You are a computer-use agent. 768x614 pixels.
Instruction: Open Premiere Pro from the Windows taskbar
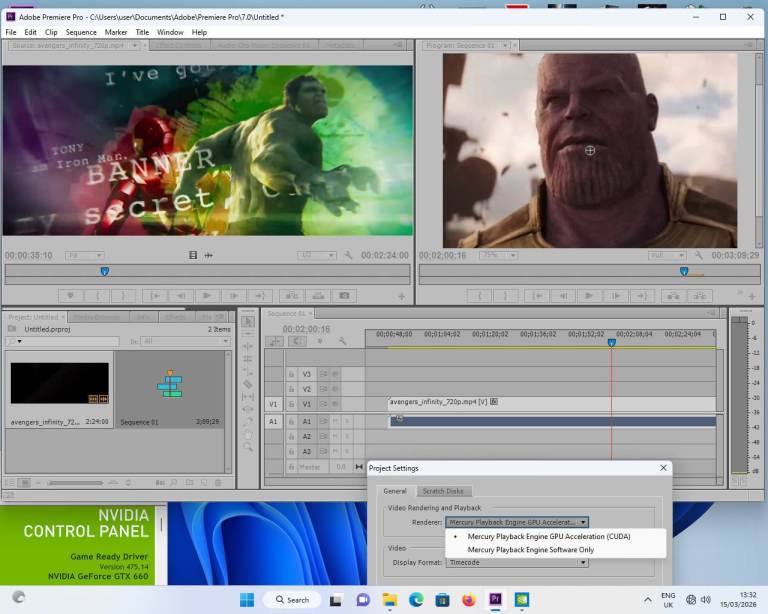495,600
